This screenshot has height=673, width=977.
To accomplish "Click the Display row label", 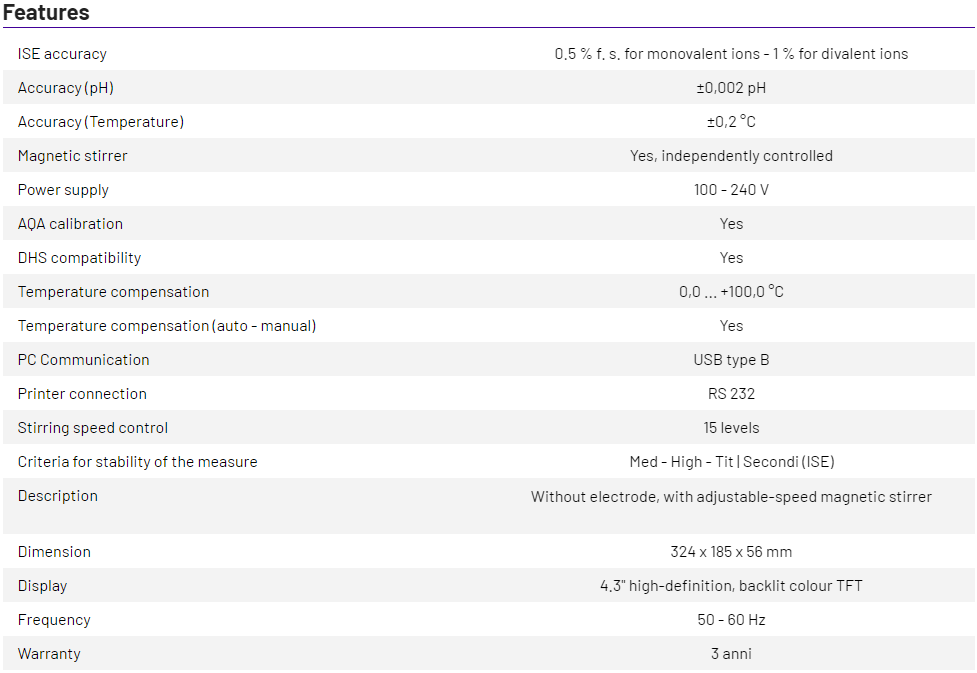I will coord(43,586).
